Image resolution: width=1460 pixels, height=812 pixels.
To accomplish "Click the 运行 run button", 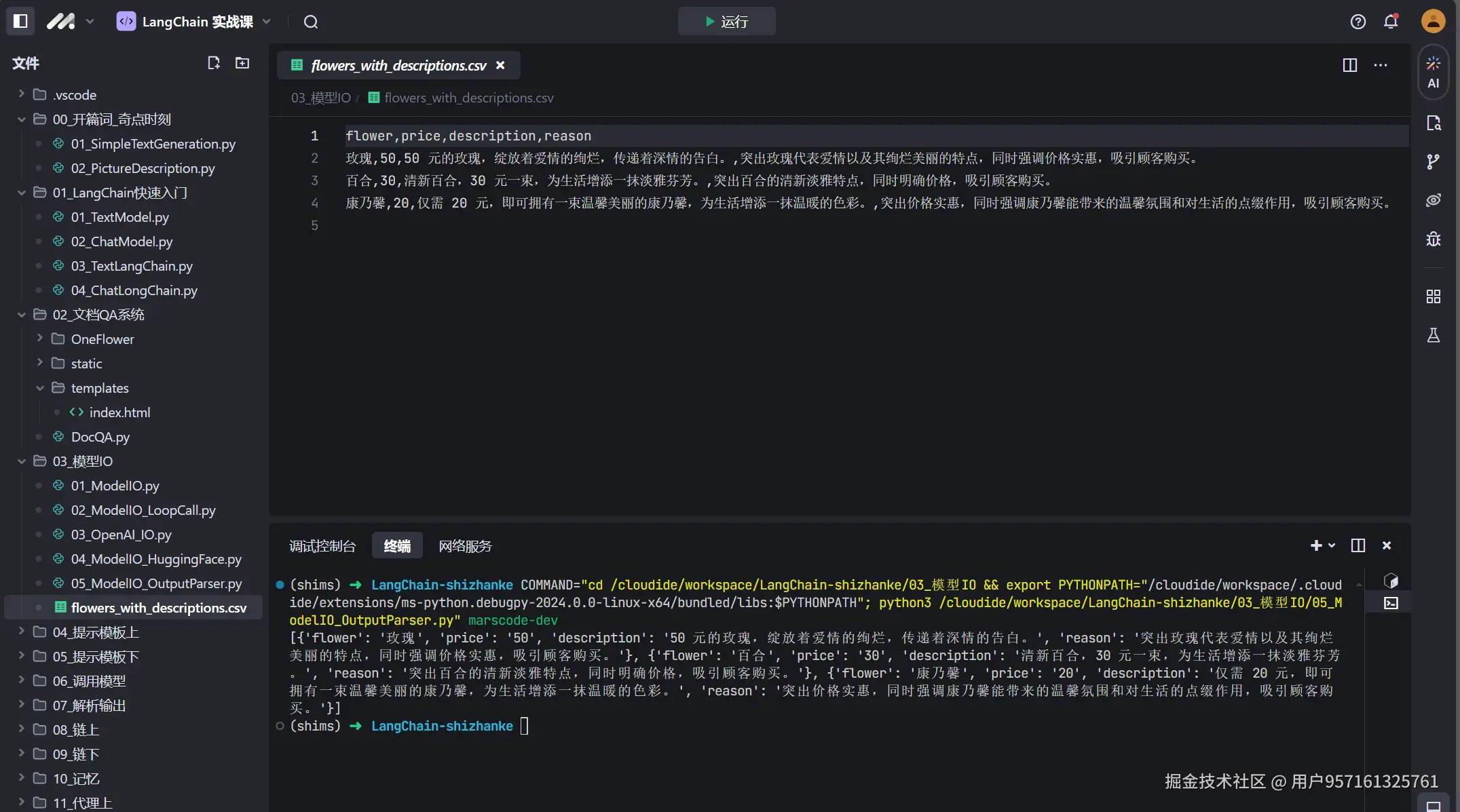I will pos(726,21).
